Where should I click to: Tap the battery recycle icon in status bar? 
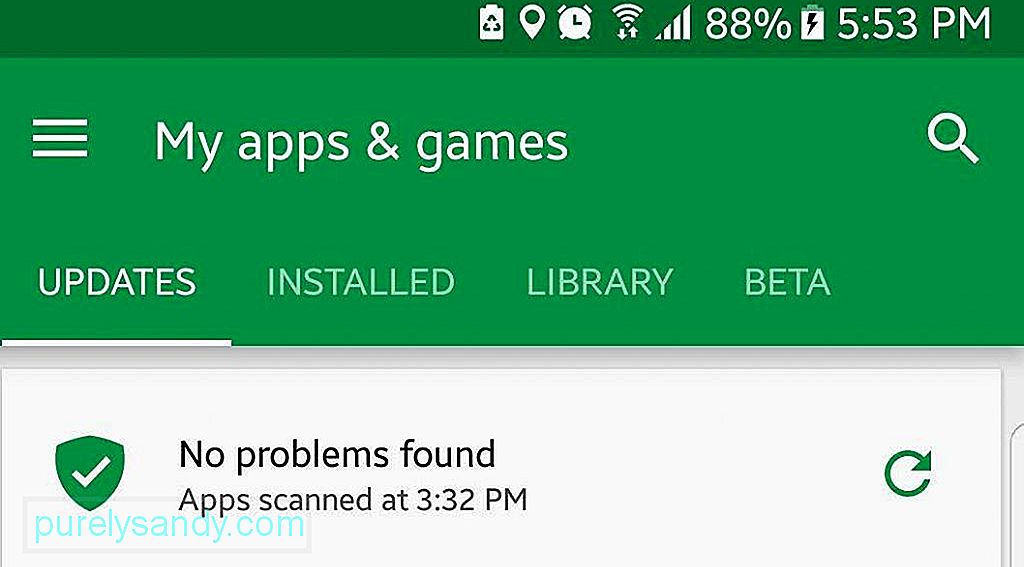tap(491, 22)
